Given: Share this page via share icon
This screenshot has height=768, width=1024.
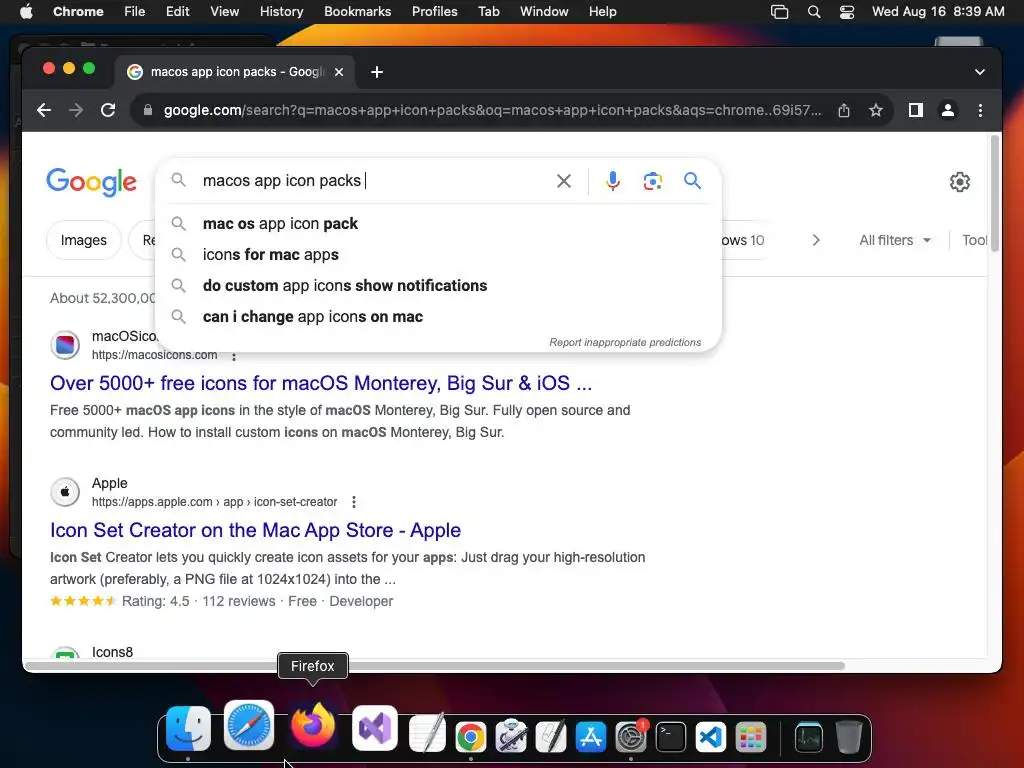Looking at the screenshot, I should [x=844, y=110].
